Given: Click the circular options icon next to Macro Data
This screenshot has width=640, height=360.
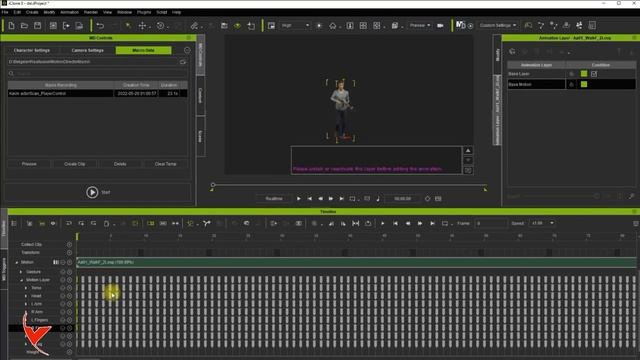Looking at the screenshot, I should 187,50.
